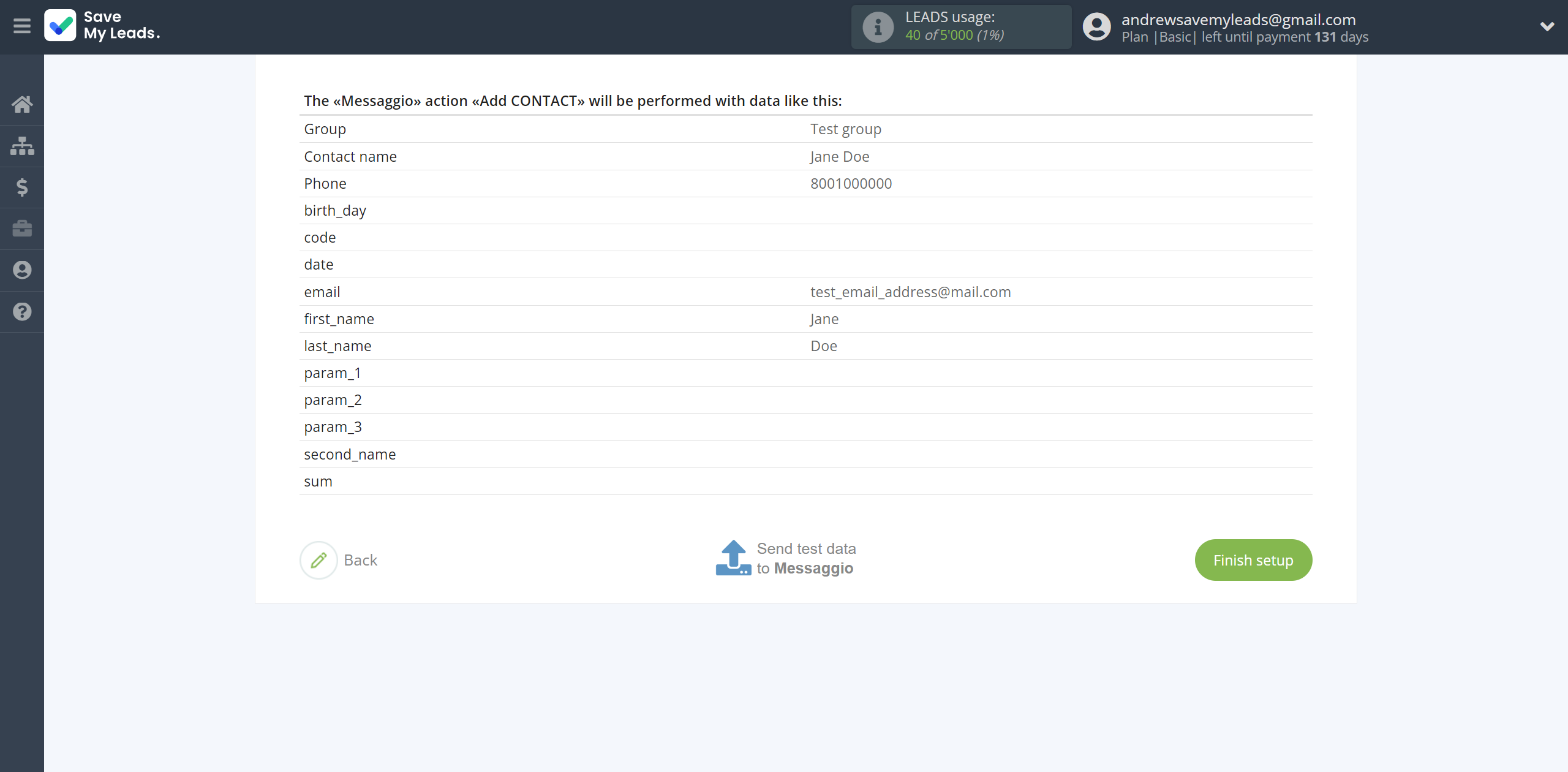Click the Back pencil icon

tap(318, 560)
